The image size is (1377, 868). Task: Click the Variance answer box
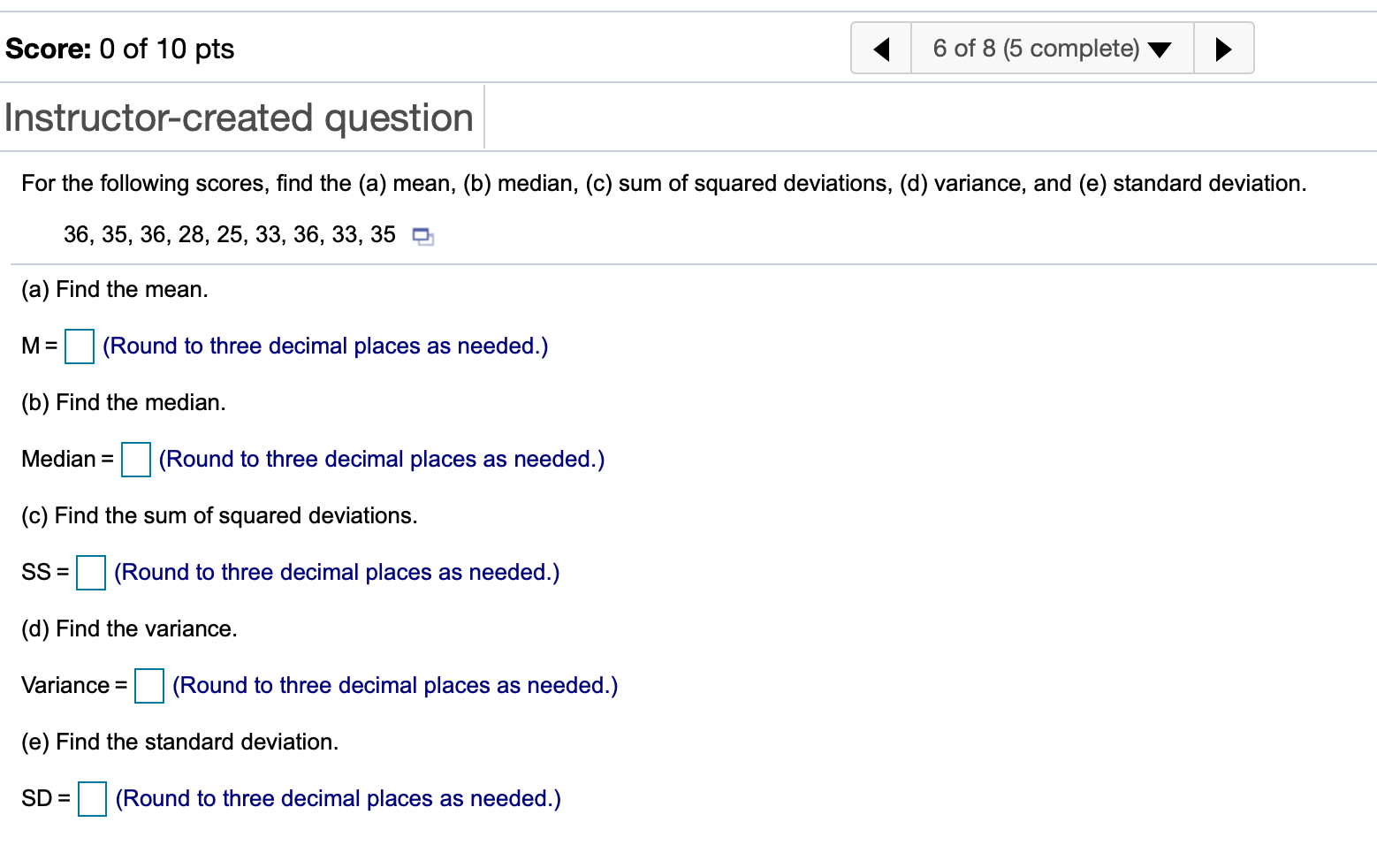click(x=149, y=686)
